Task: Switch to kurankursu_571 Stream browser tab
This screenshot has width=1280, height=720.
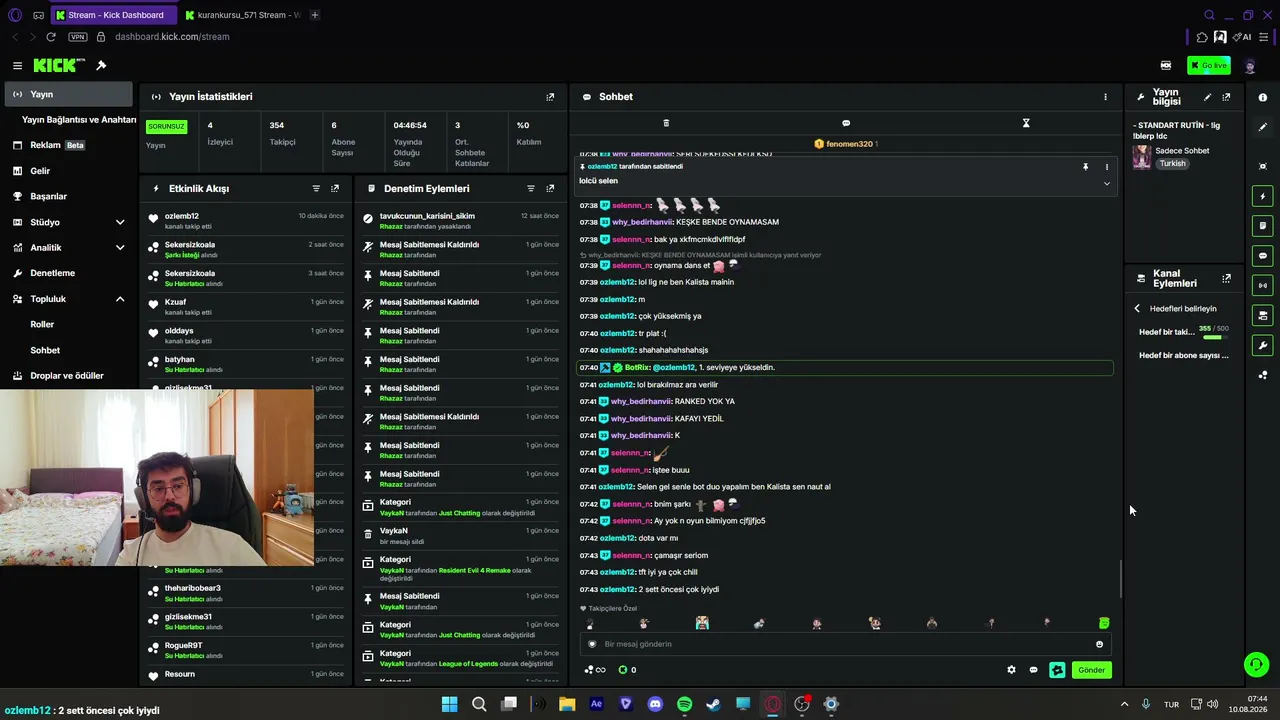Action: tap(241, 15)
